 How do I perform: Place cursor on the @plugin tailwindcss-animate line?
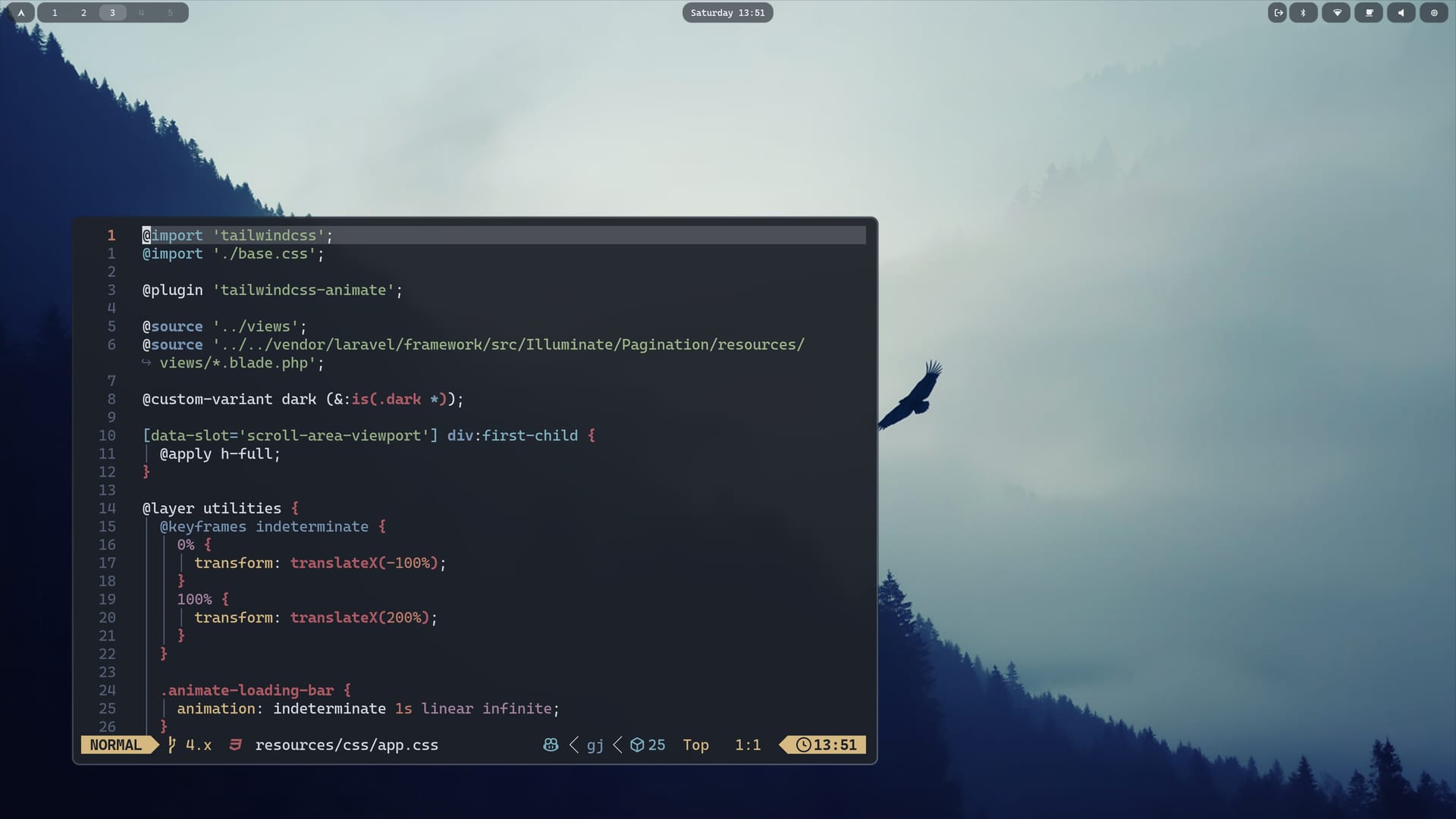[x=271, y=290]
